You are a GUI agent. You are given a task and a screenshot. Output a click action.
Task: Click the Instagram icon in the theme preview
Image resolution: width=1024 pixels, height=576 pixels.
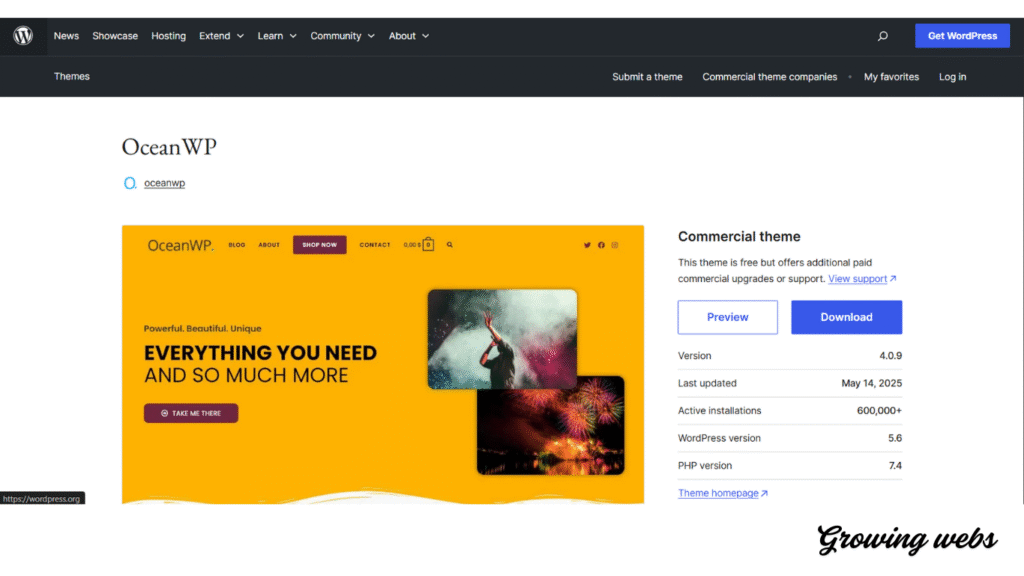coord(615,243)
